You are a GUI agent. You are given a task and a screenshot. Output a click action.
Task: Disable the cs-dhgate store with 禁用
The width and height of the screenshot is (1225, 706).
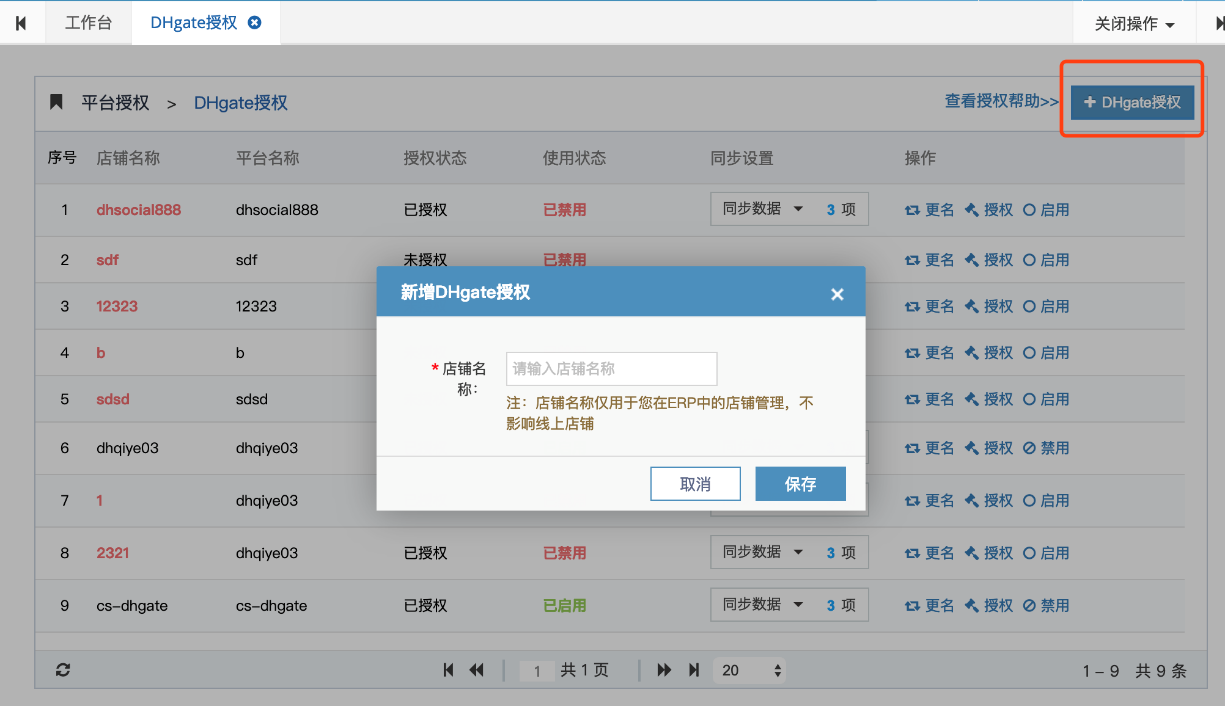(1046, 606)
